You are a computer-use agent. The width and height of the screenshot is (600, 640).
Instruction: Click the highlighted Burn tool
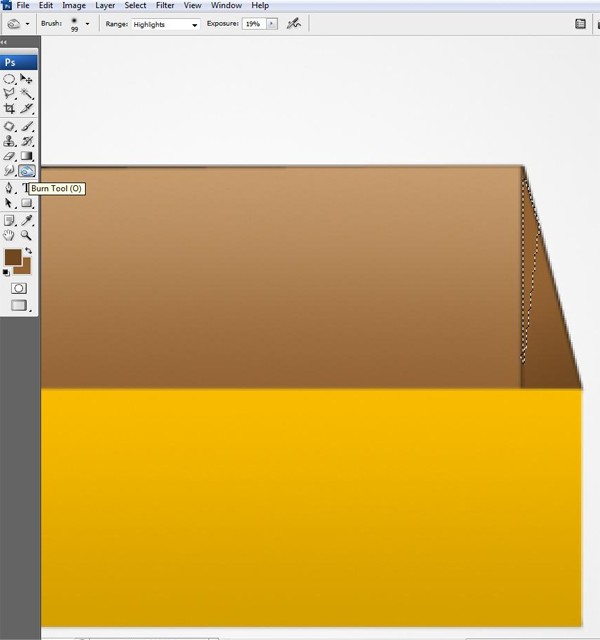pyautogui.click(x=27, y=171)
